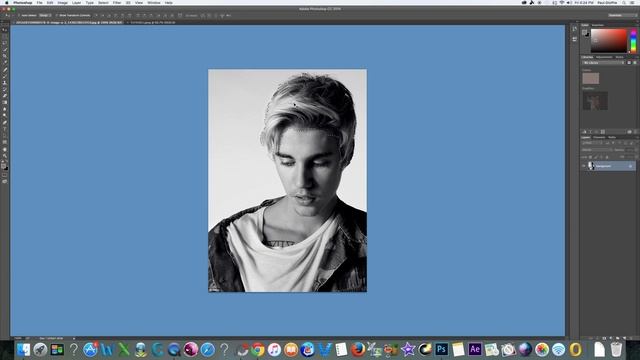
Task: Open After Effects from the Dock
Action: tap(475, 349)
